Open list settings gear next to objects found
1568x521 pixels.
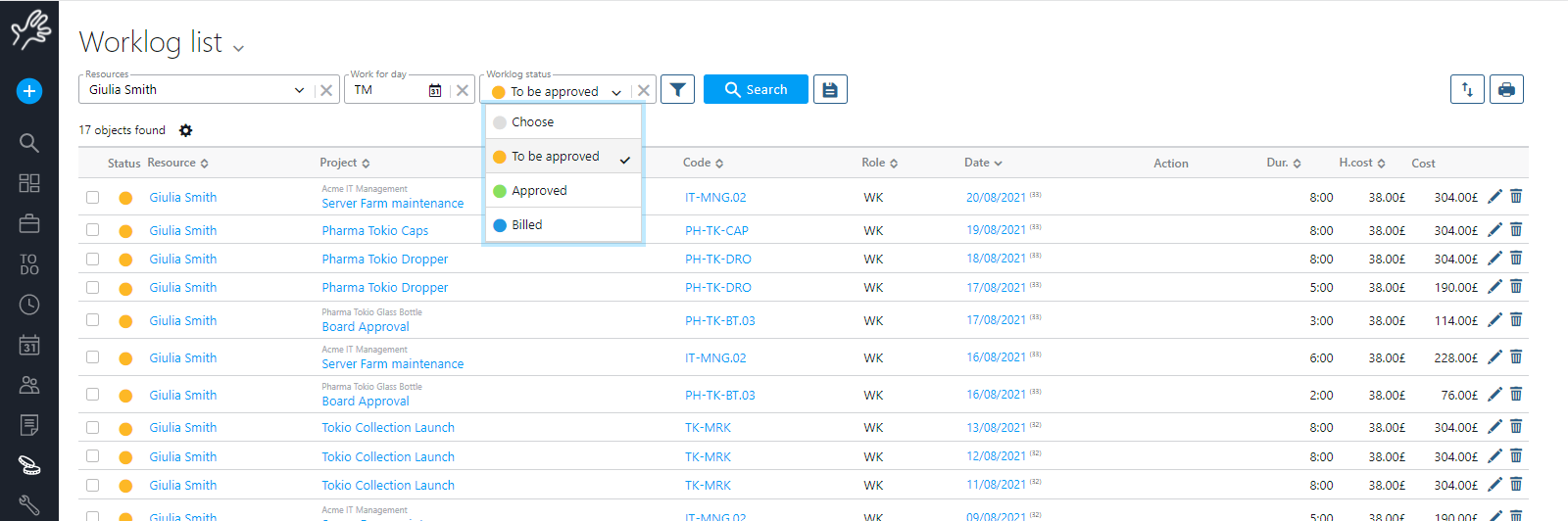[x=186, y=130]
